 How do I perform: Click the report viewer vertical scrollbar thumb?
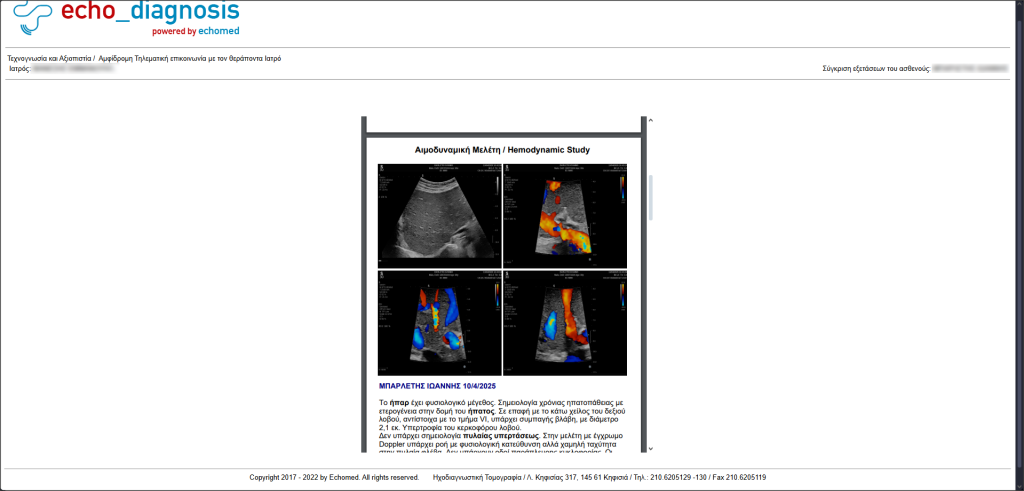(x=650, y=197)
